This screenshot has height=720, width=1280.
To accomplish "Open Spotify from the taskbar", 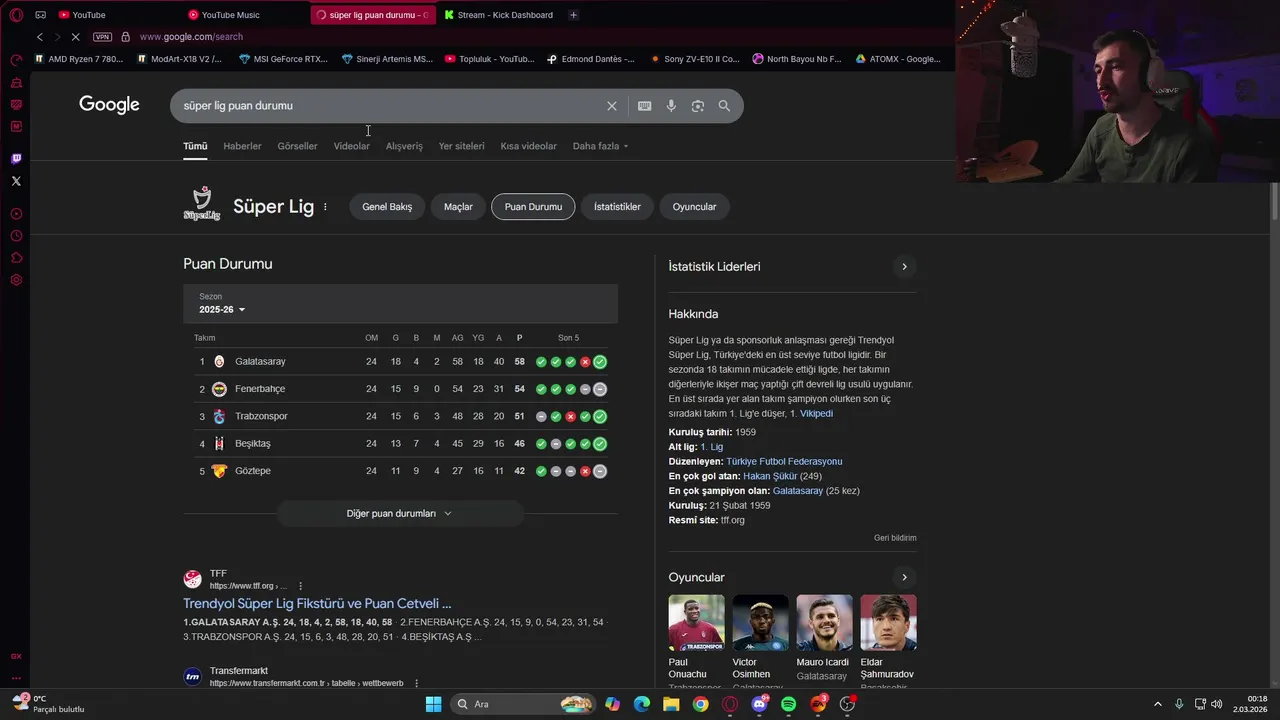I will [788, 704].
